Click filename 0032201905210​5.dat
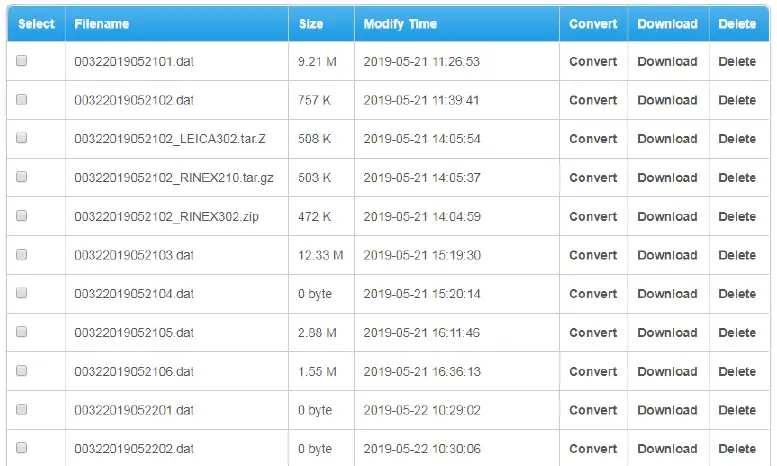 click(134, 333)
